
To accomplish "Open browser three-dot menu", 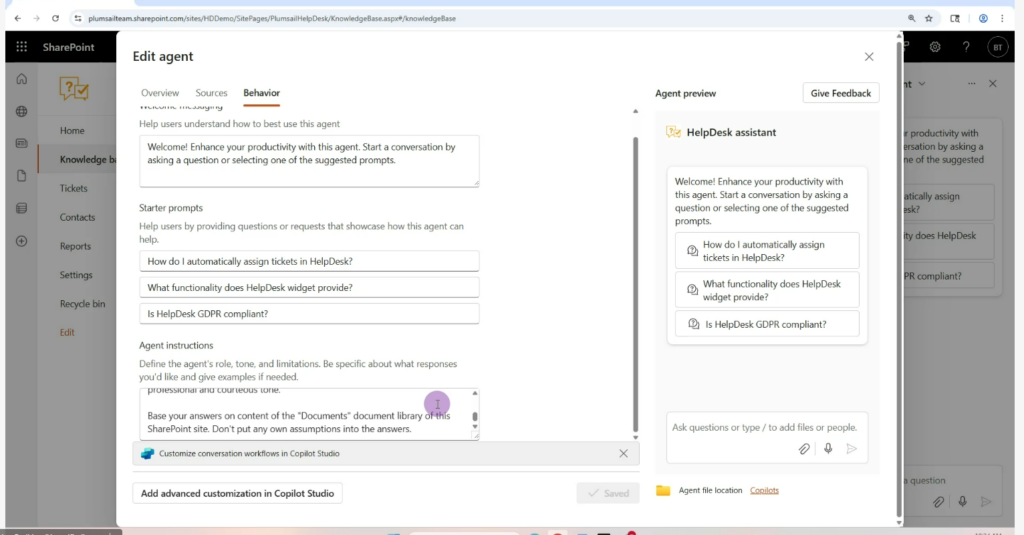I will coord(1002,18).
